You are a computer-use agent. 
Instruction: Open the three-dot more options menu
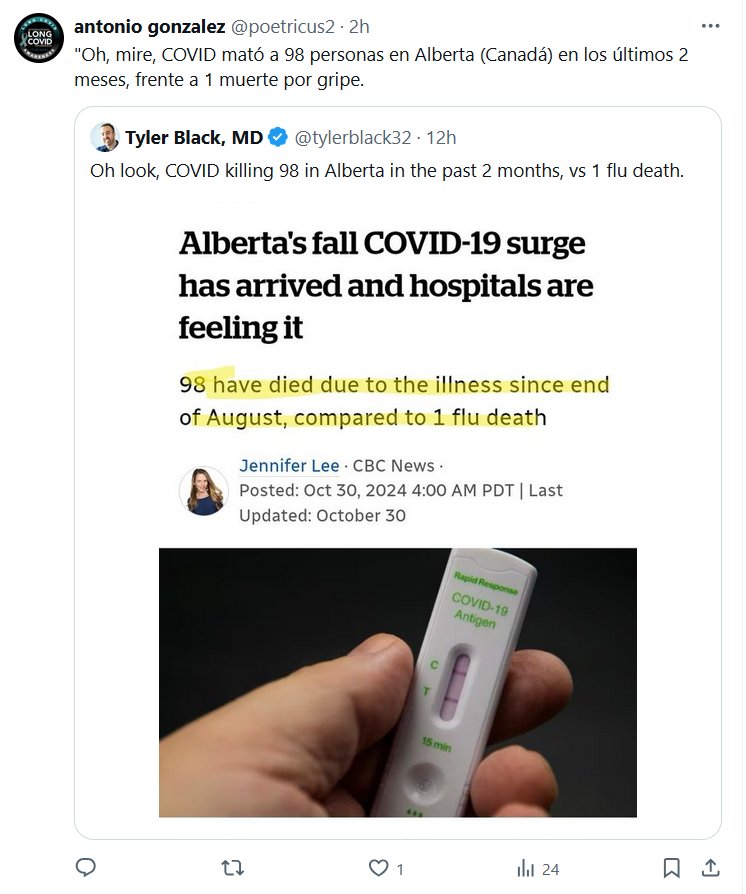pos(710,27)
